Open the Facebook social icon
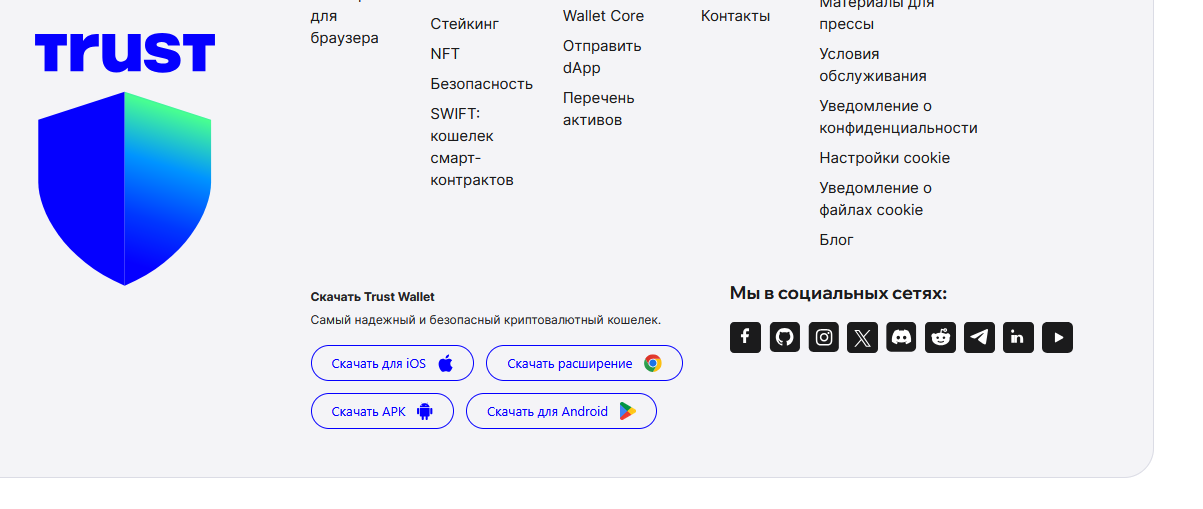This screenshot has height=509, width=1203. coord(745,338)
